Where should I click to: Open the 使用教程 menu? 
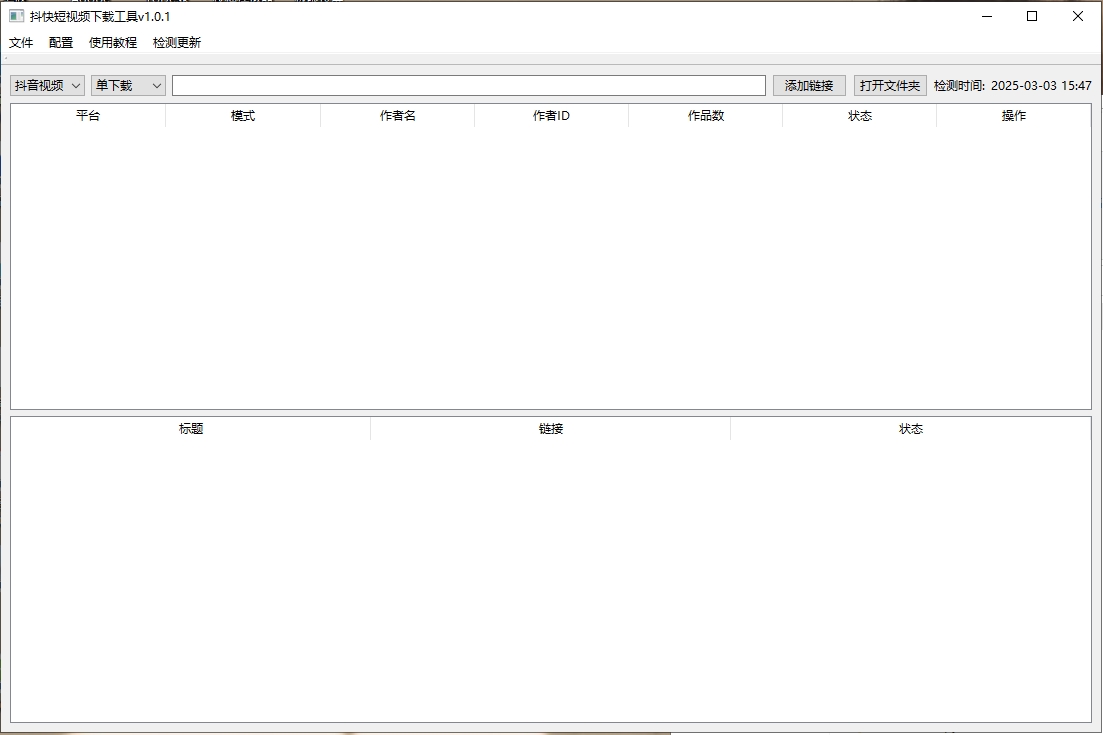(x=113, y=43)
